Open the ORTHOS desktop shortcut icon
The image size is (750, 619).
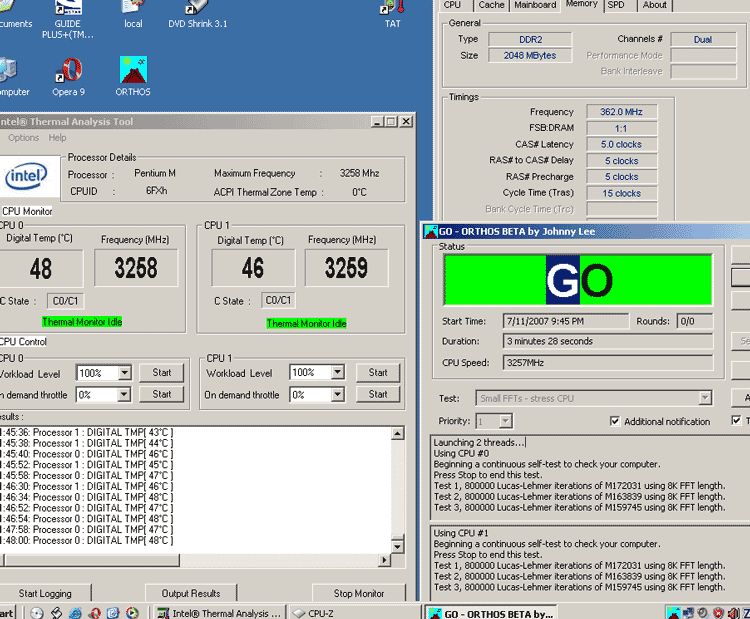[x=133, y=70]
